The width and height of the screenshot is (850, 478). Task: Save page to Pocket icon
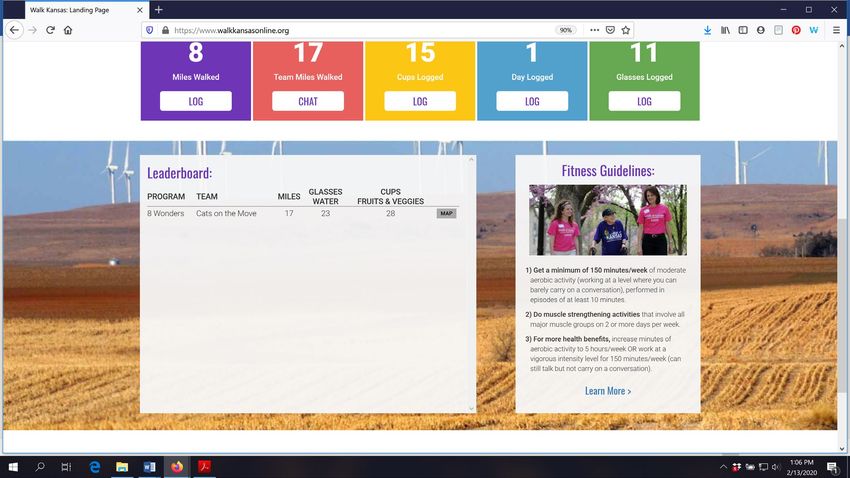[x=610, y=30]
